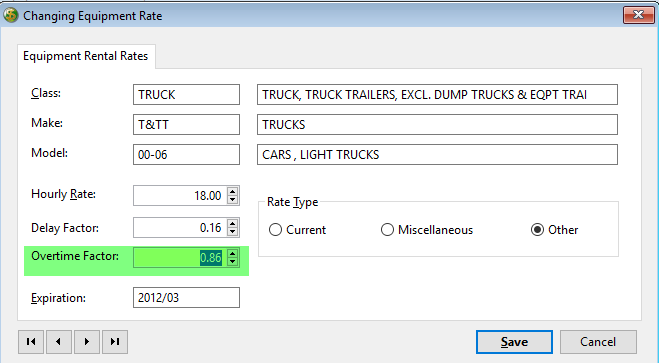Close the Changing Equipment Rate dialog
This screenshot has width=659, height=363.
point(638,15)
